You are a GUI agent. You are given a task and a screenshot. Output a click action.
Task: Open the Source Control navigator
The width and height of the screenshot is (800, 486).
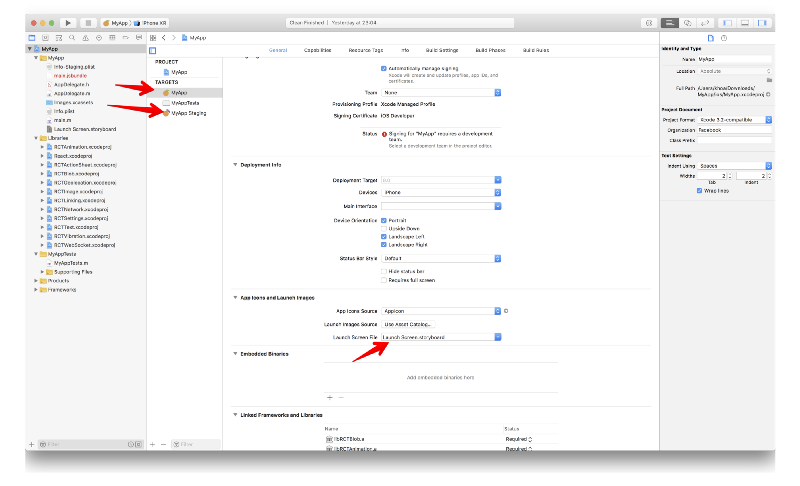tap(45, 38)
